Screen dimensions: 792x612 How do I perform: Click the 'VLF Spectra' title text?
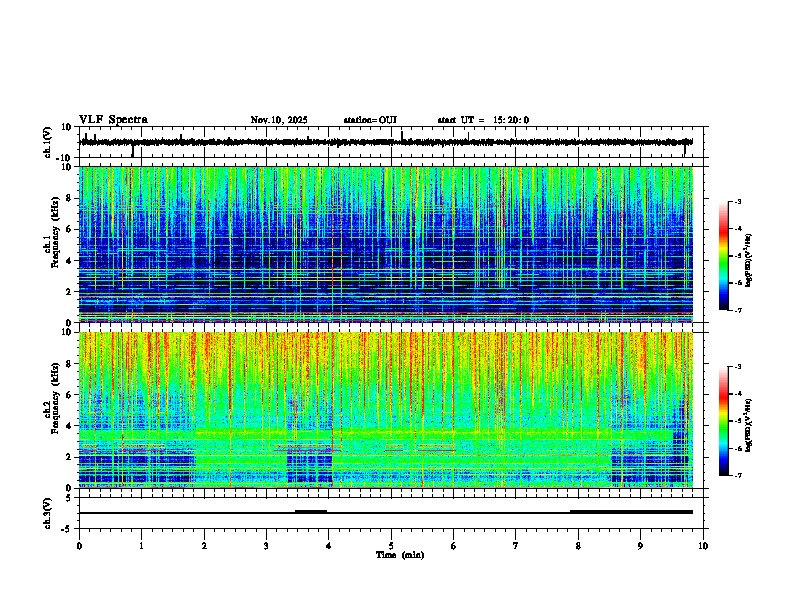pos(113,120)
